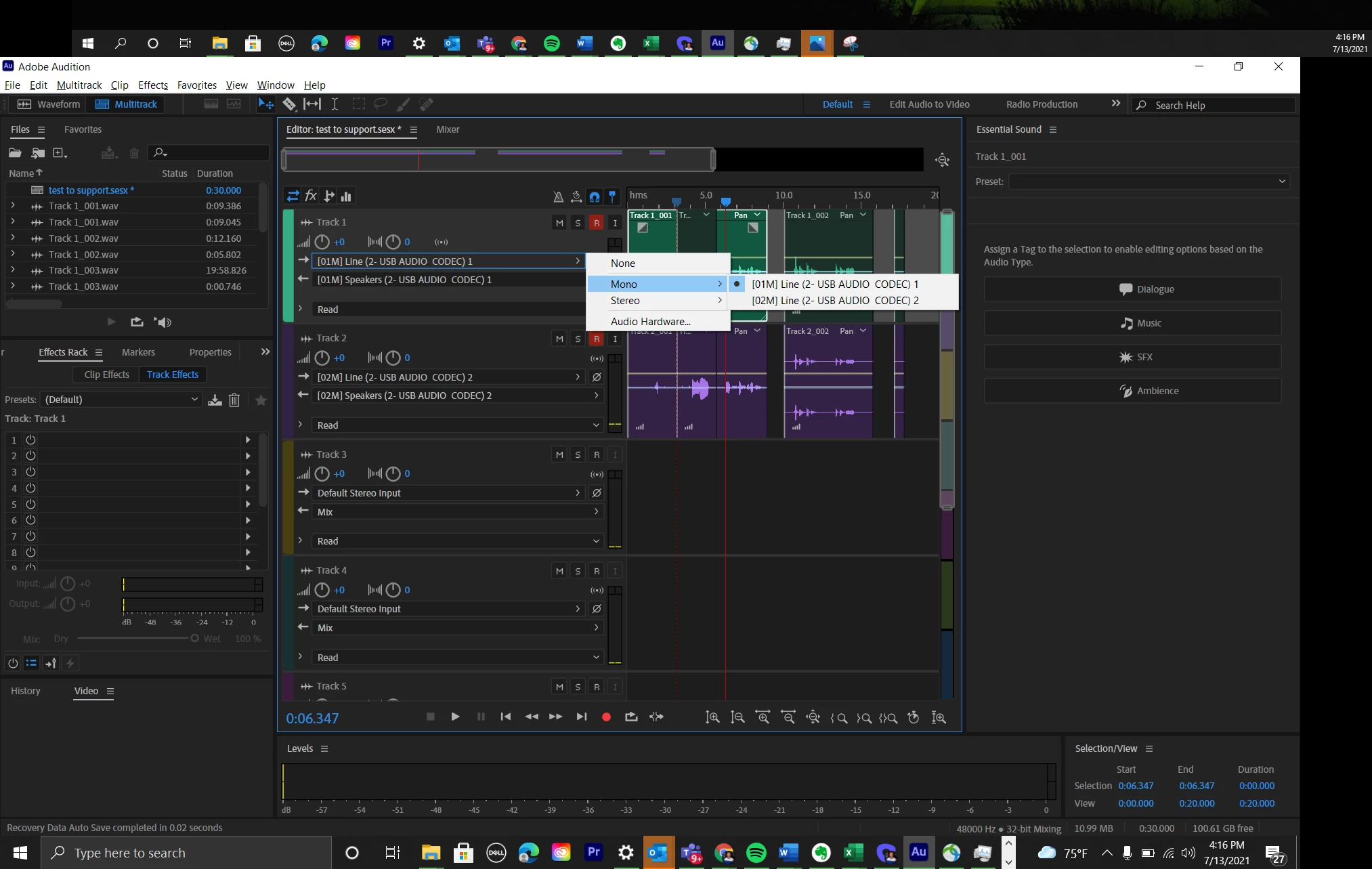Select second USB AUDIO CODEC mono input

[835, 301]
